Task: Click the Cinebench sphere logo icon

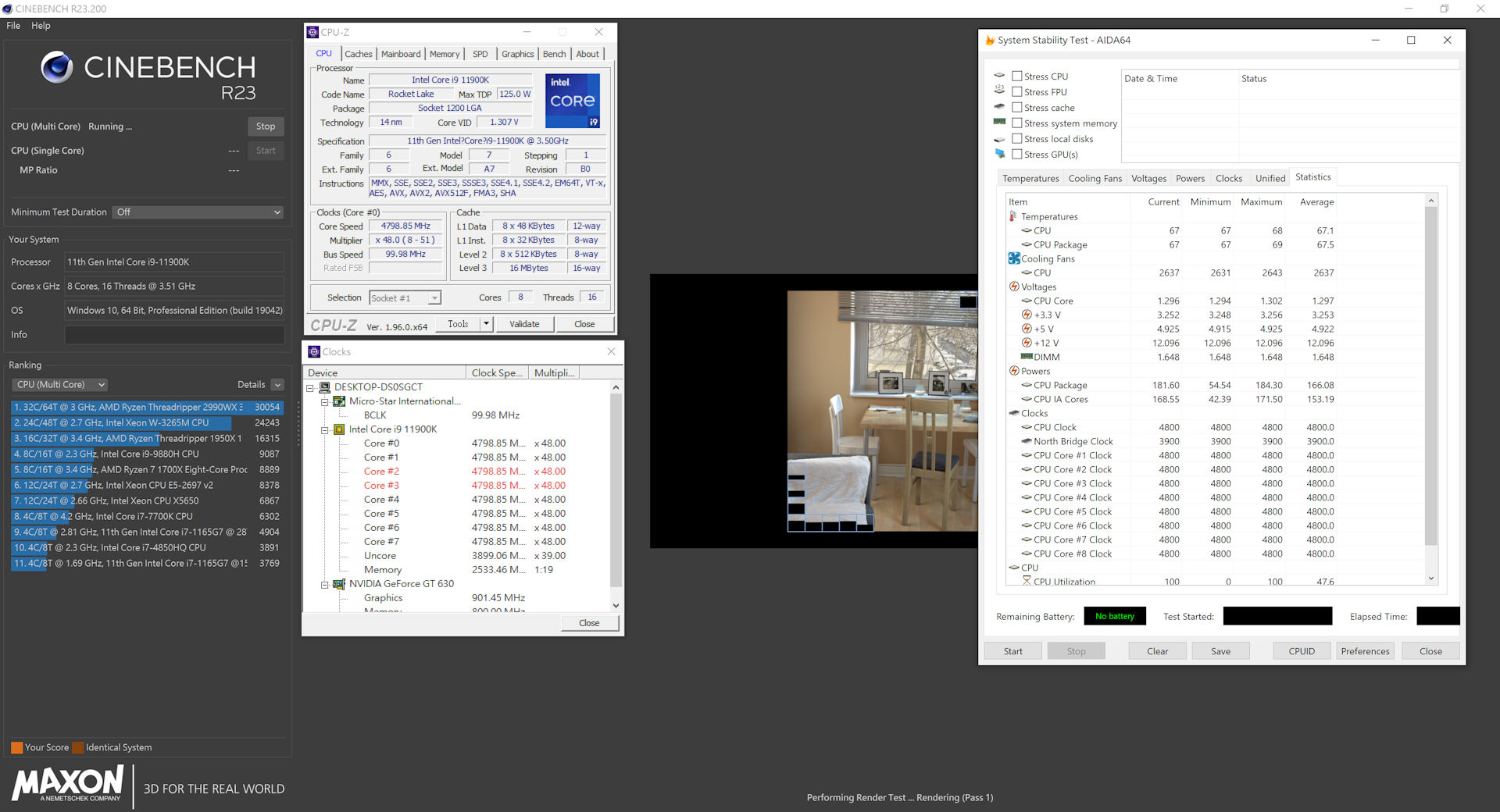Action: click(x=57, y=67)
